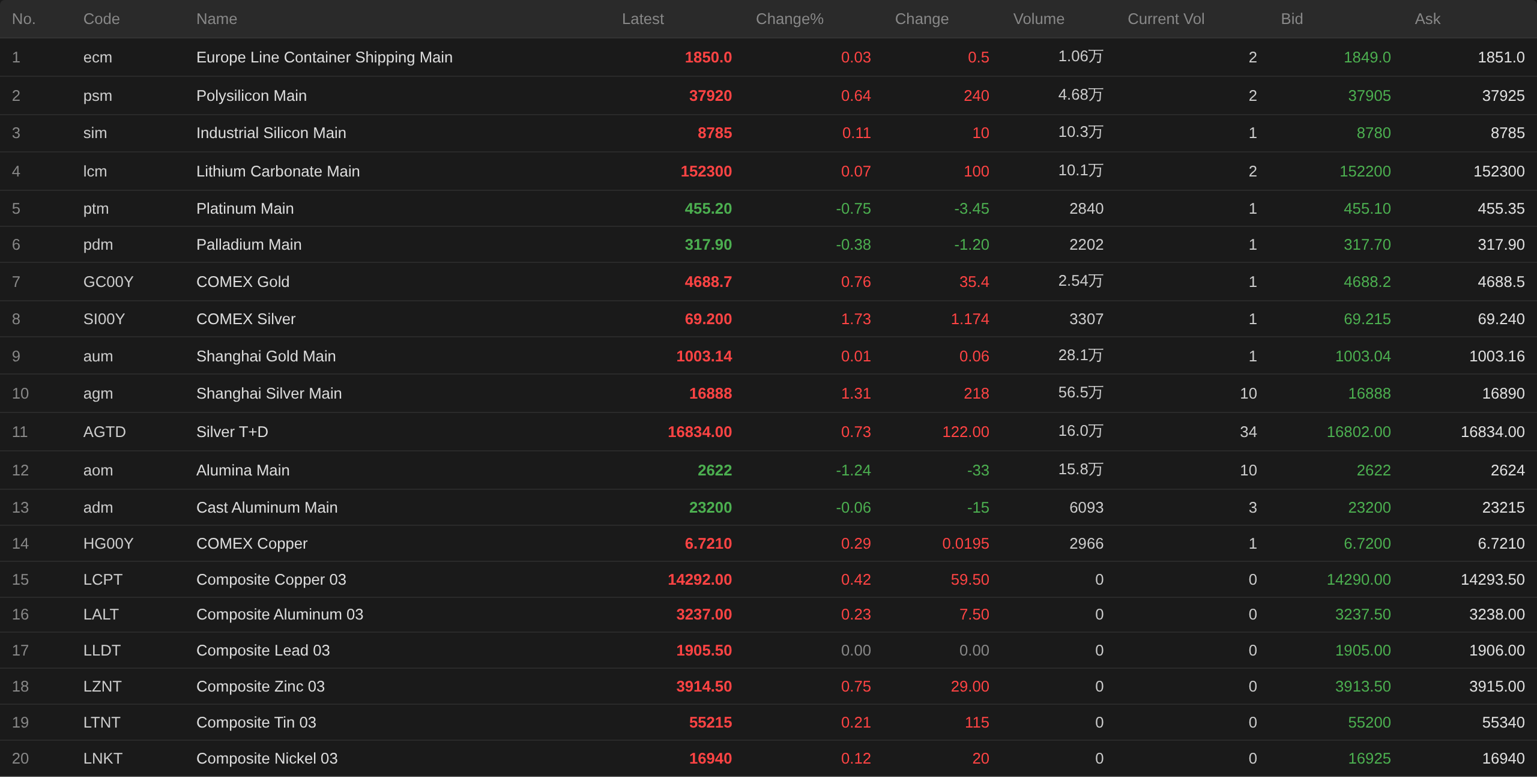This screenshot has height=784, width=1537.
Task: Select Composite Aluminum 03 row
Action: pos(768,615)
